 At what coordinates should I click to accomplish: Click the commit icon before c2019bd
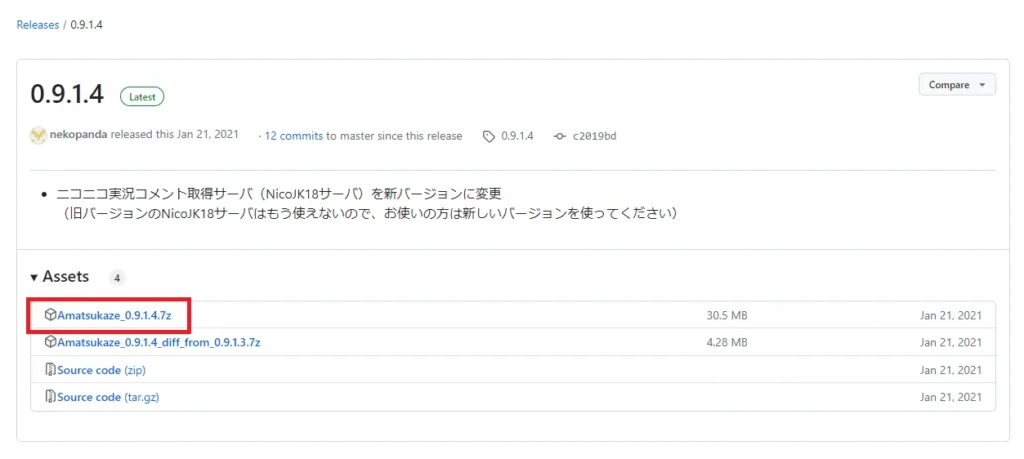click(559, 136)
